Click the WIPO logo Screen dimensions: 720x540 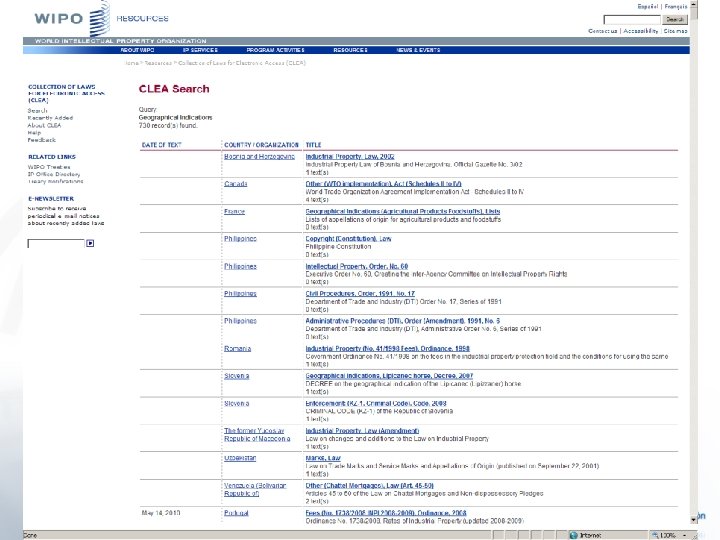[72, 18]
